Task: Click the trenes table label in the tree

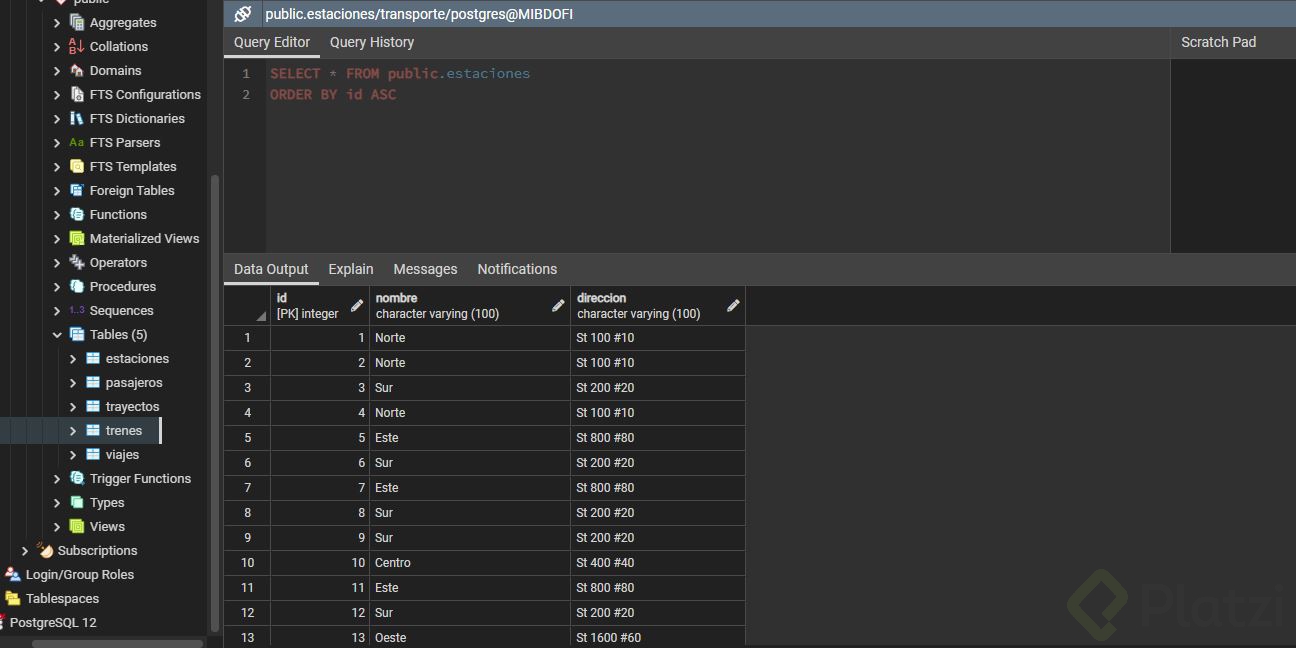Action: pyautogui.click(x=124, y=430)
